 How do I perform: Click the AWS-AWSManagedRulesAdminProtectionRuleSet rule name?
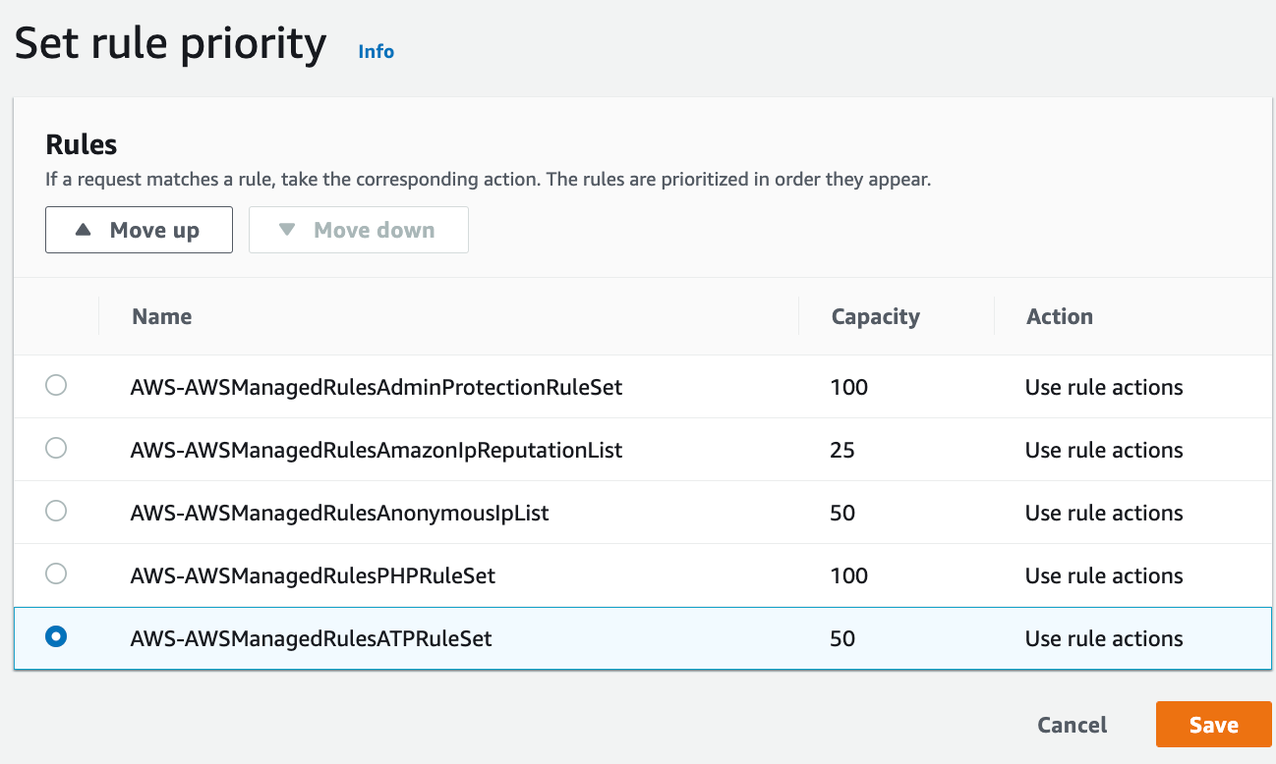[376, 387]
